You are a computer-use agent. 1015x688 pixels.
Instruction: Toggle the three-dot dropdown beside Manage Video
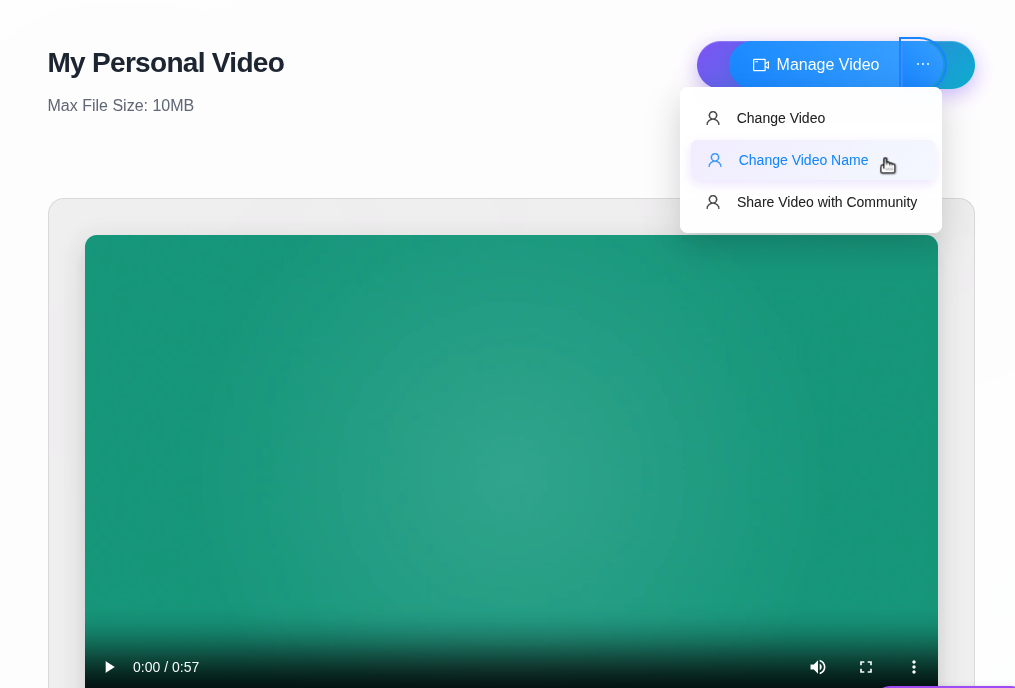(922, 64)
